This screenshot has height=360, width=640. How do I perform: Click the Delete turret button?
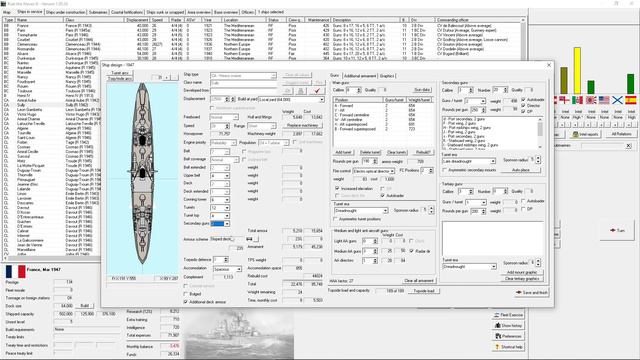[370, 152]
